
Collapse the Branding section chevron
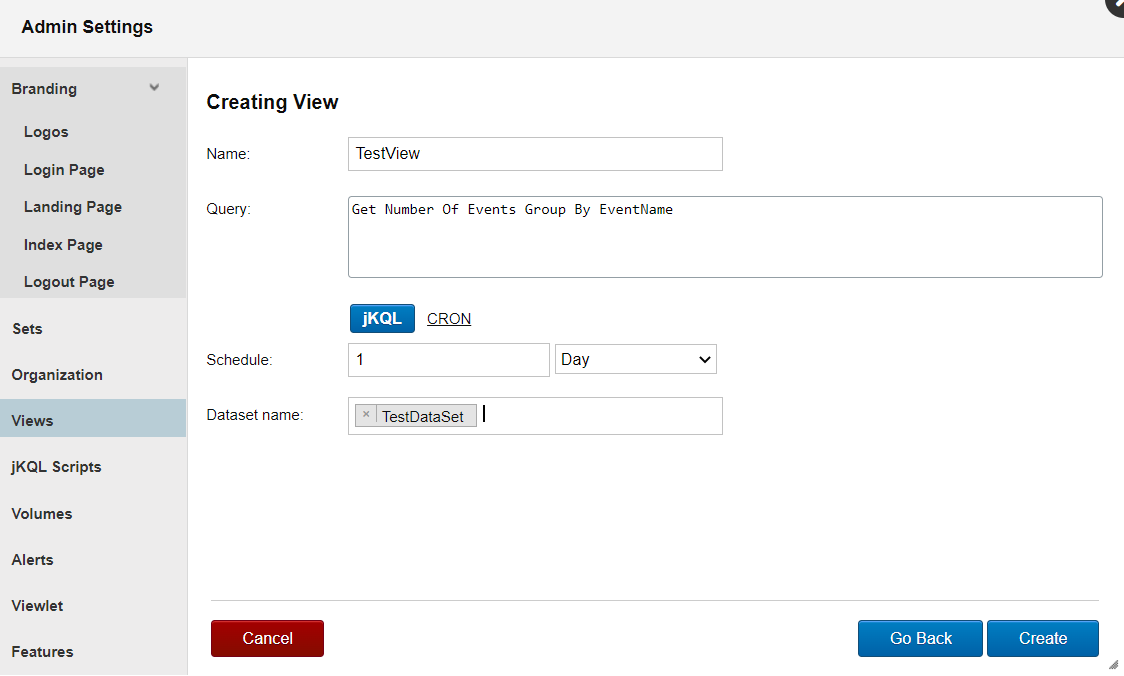154,87
